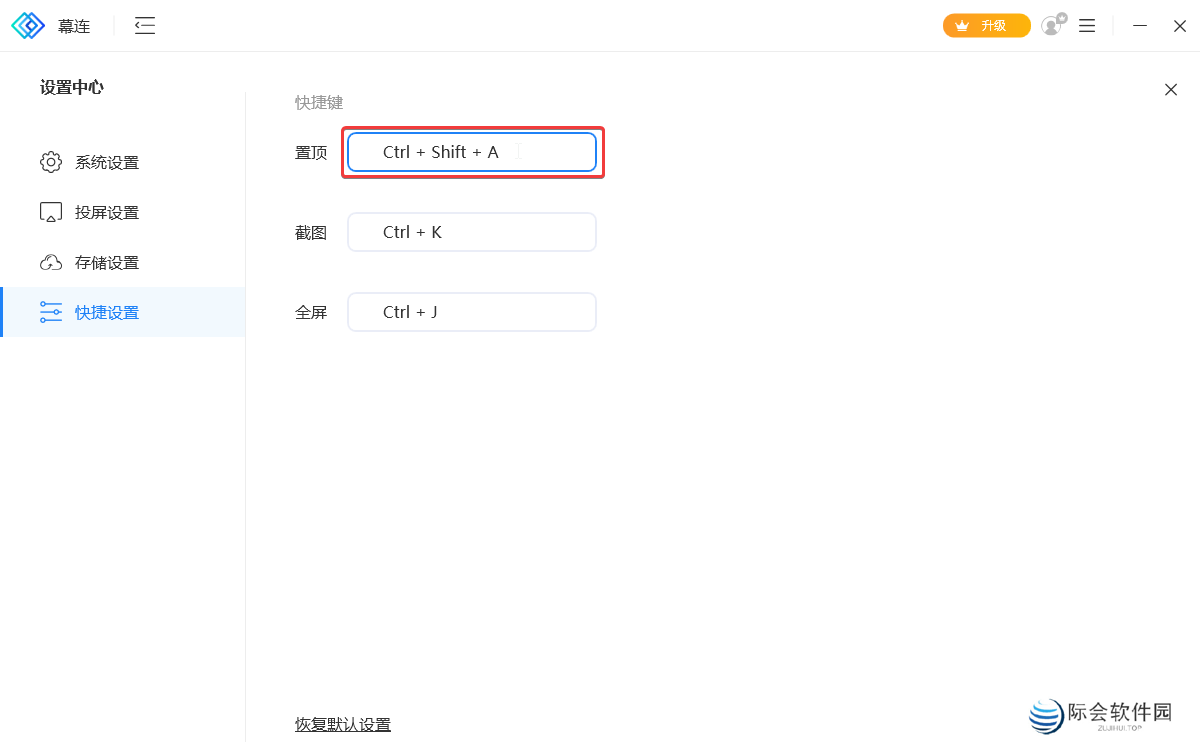The image size is (1200, 742).
Task: Open the user avatar profile
Action: (1050, 26)
